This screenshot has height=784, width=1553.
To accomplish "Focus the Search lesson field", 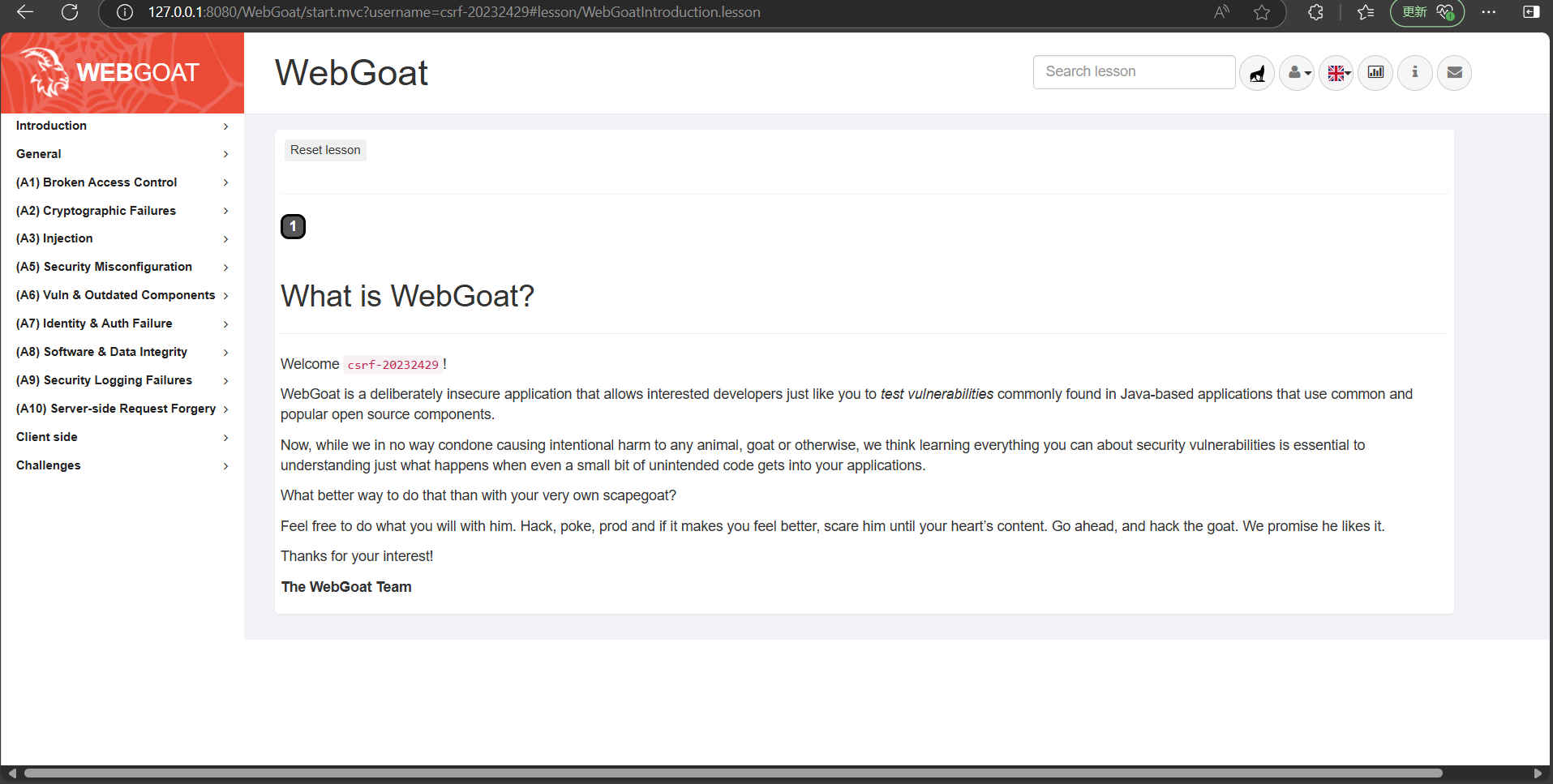I will (1134, 72).
